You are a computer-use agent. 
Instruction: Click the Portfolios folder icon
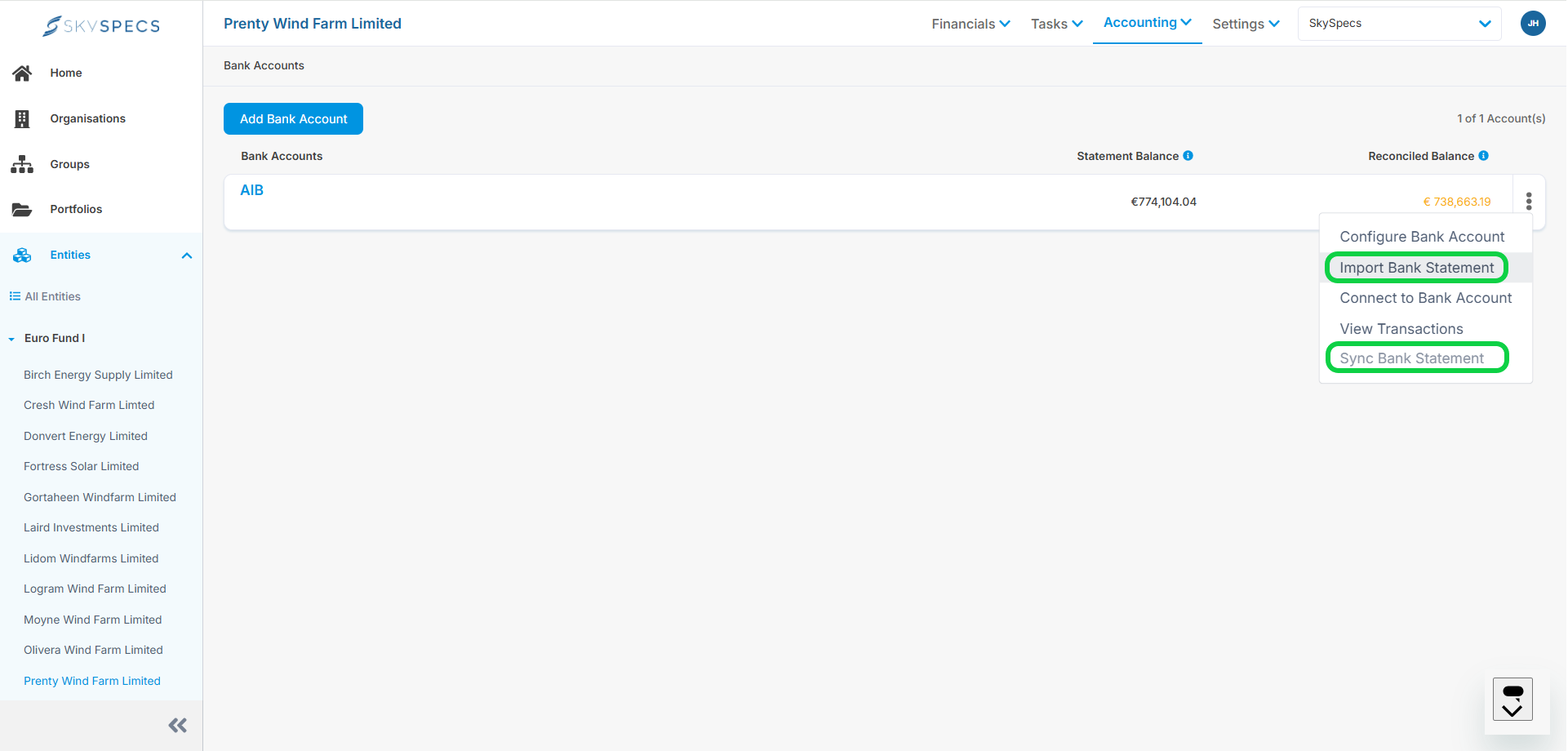(x=22, y=210)
